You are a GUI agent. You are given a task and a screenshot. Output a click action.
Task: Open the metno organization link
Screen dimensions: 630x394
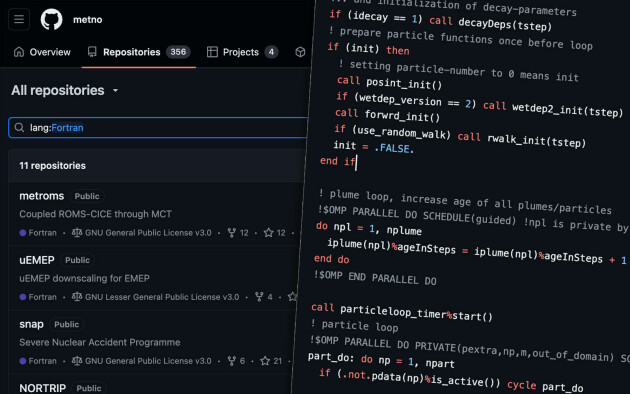click(x=88, y=19)
